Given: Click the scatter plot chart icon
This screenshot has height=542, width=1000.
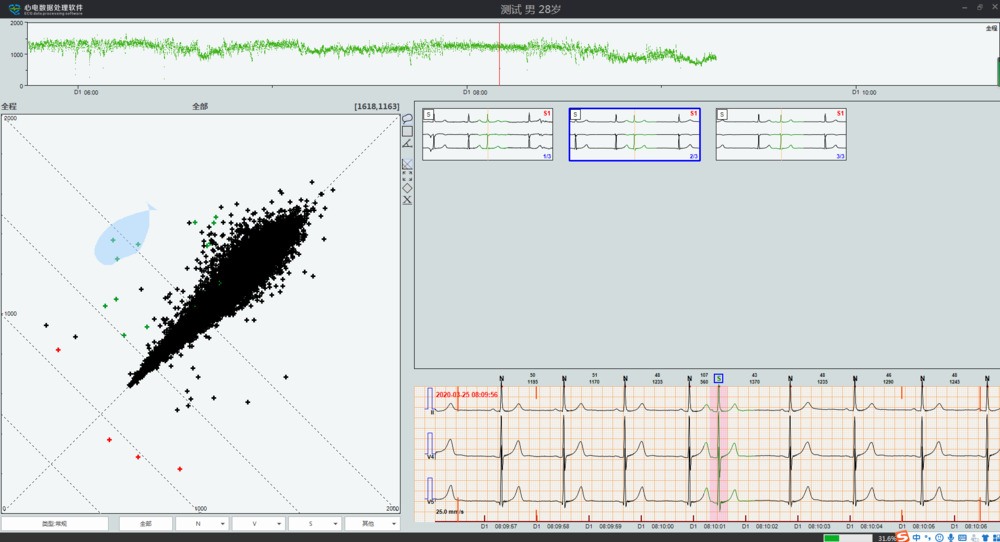Looking at the screenshot, I should (407, 163).
